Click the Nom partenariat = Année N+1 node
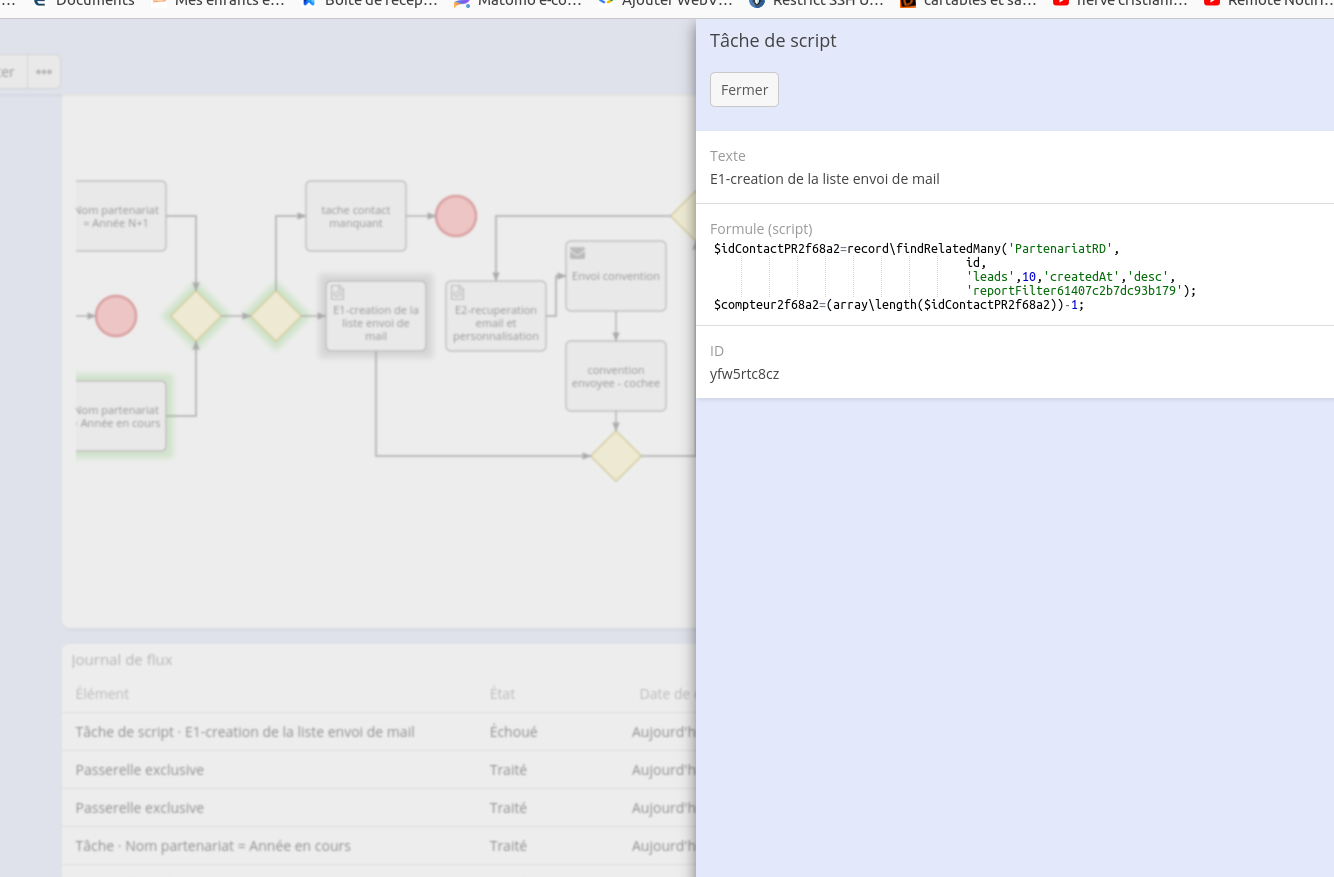 tap(121, 216)
